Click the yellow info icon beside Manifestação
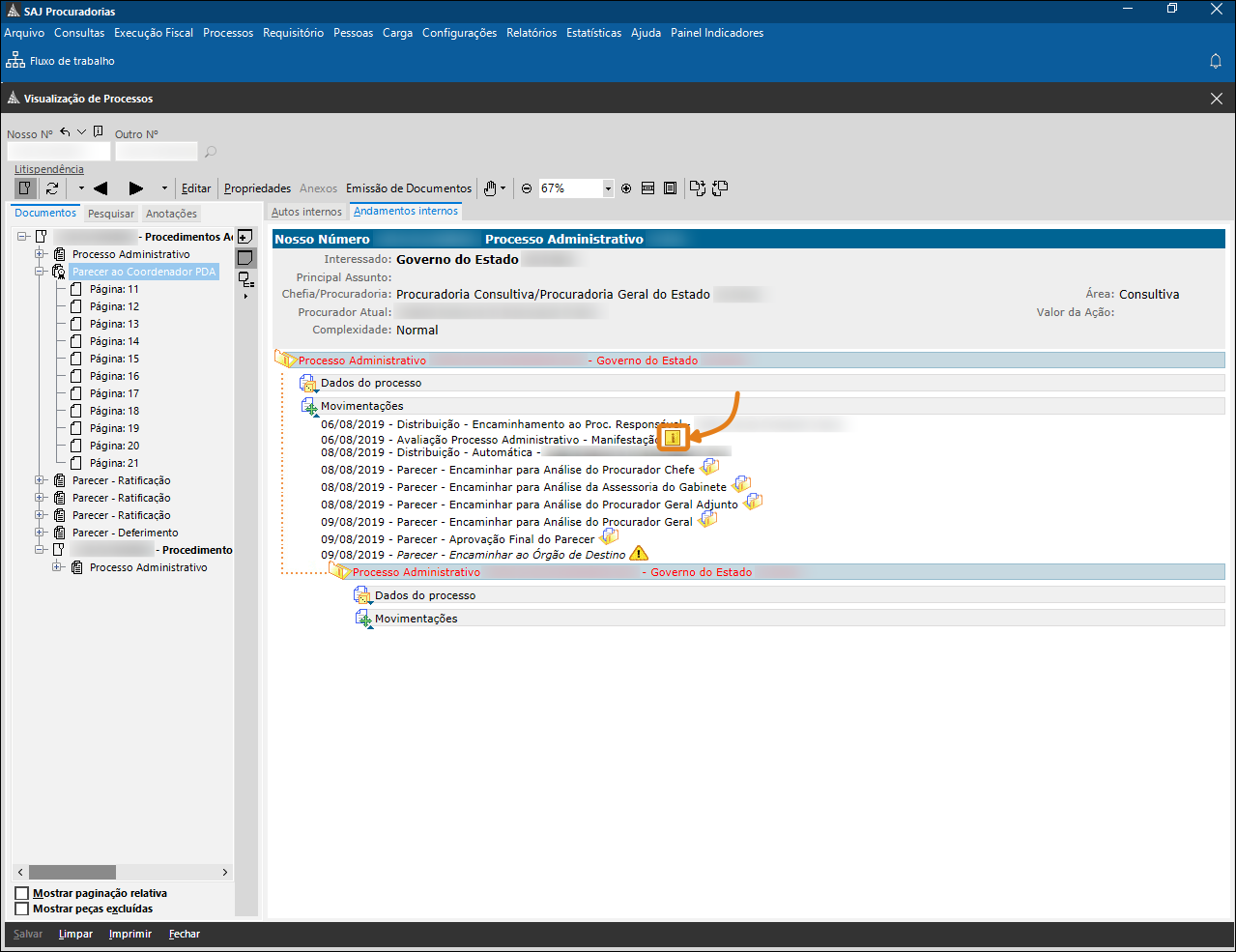The width and height of the screenshot is (1236, 952). [x=674, y=439]
